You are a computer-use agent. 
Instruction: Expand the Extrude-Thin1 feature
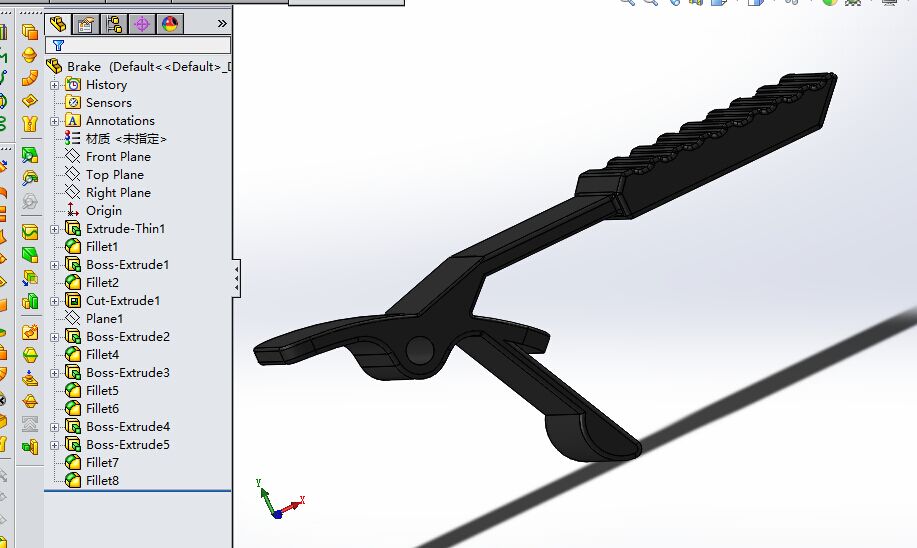click(x=54, y=230)
